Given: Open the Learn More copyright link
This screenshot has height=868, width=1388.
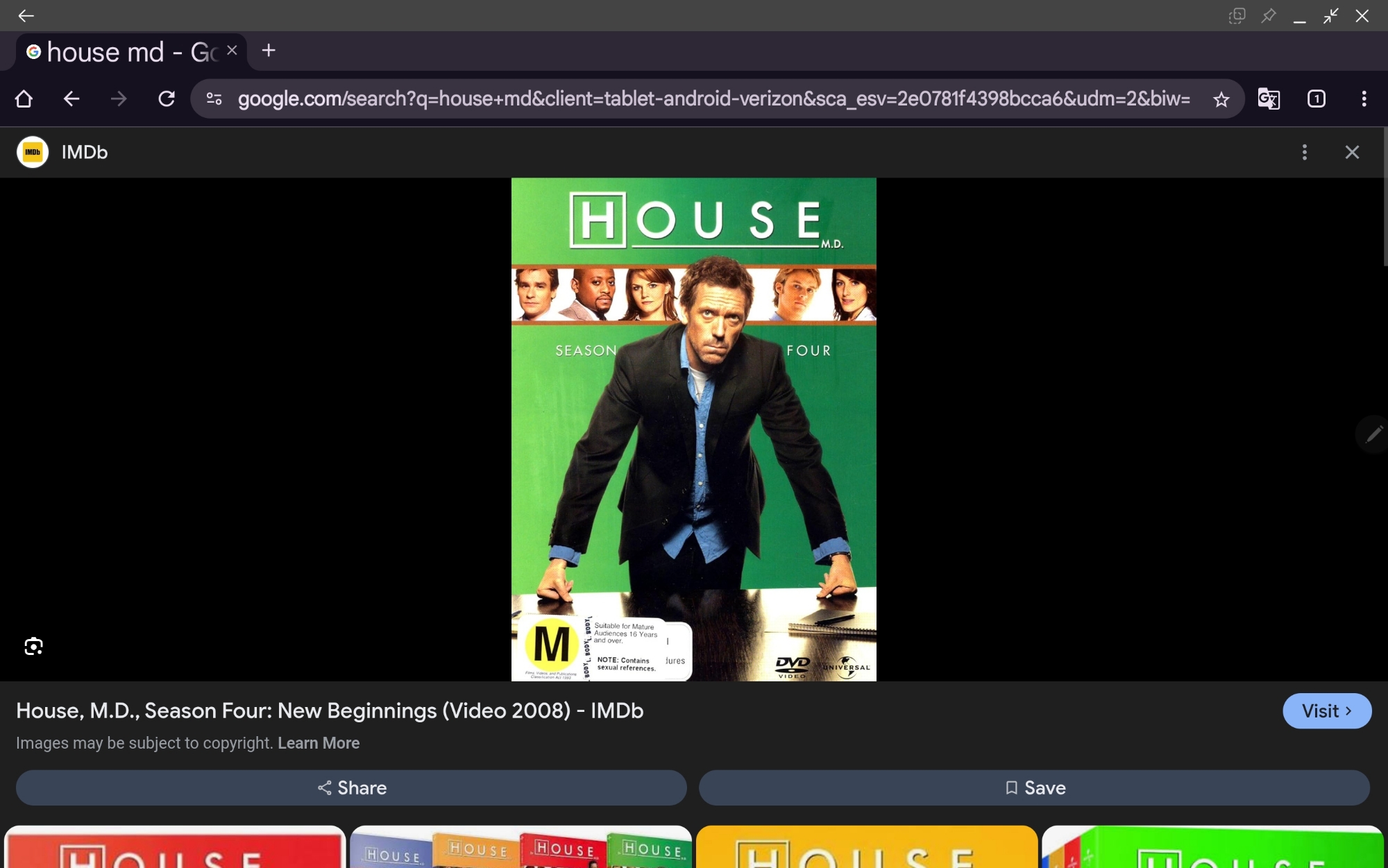Looking at the screenshot, I should [319, 743].
